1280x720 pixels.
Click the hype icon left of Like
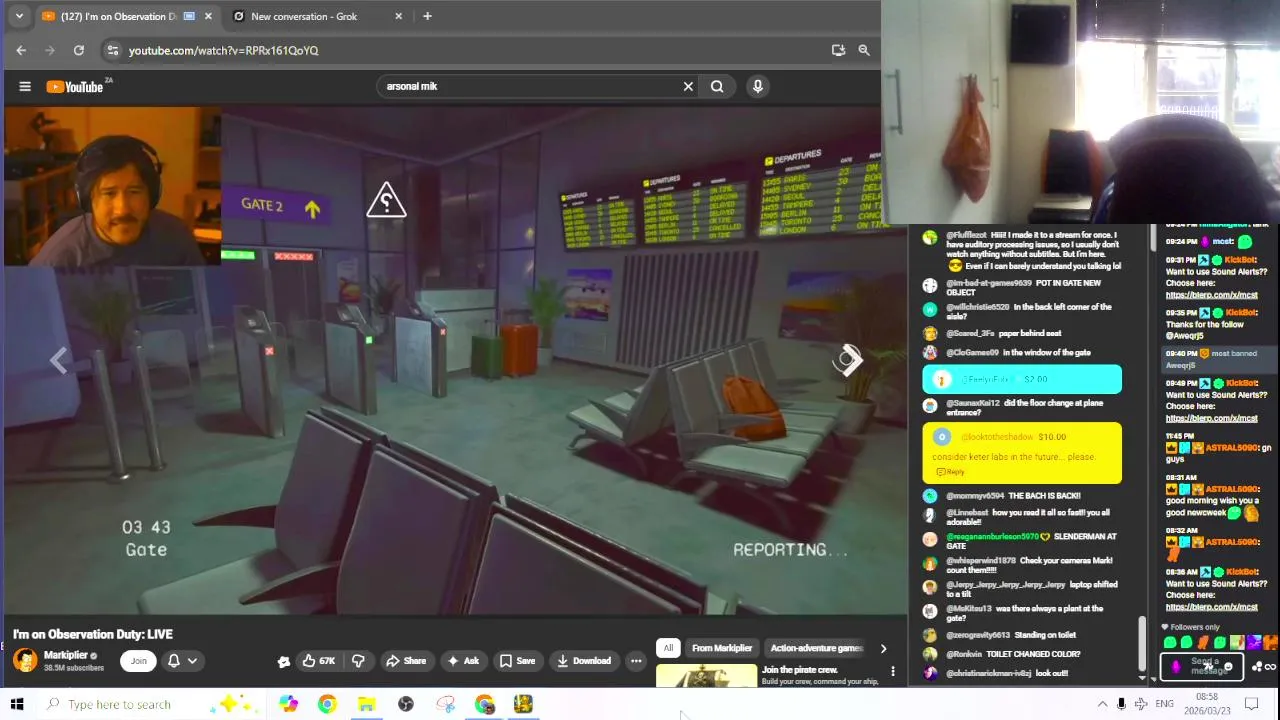pos(284,660)
